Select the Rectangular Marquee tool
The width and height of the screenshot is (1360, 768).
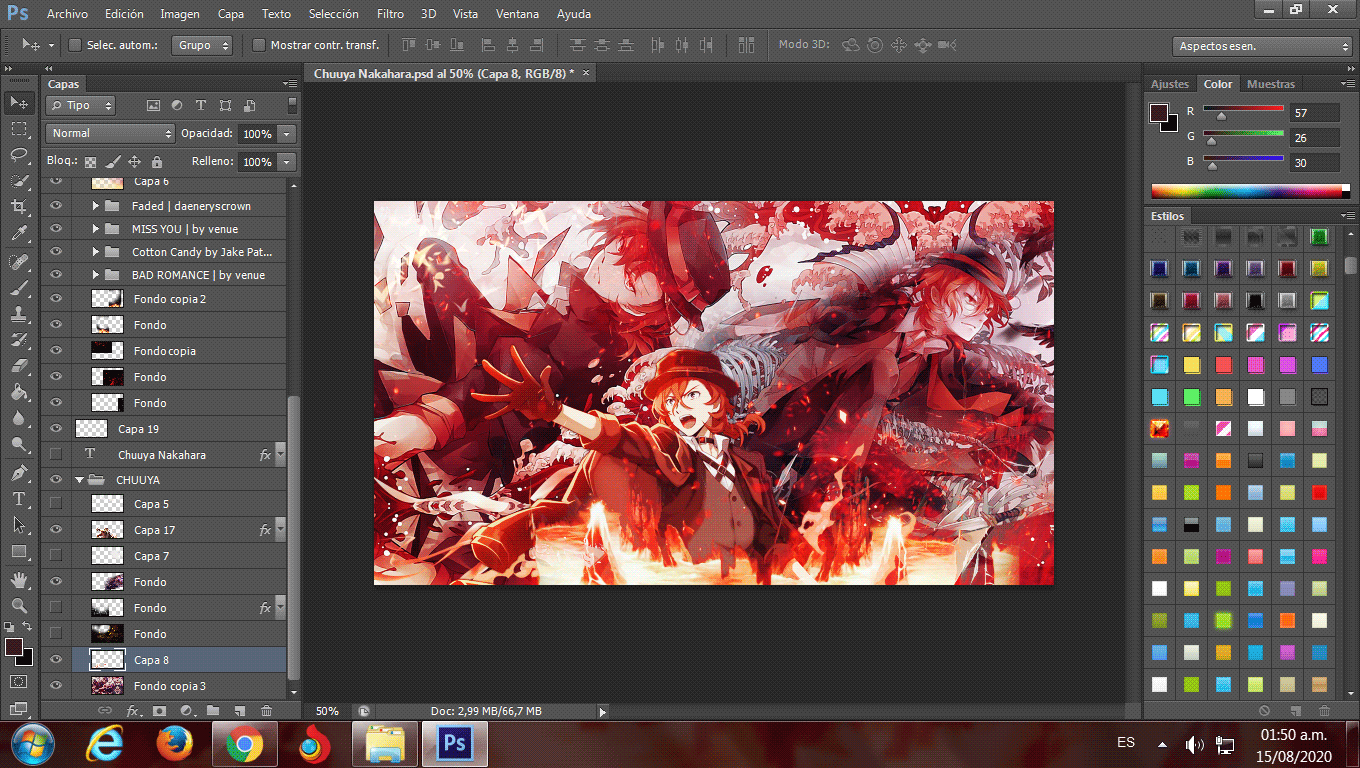(x=19, y=129)
